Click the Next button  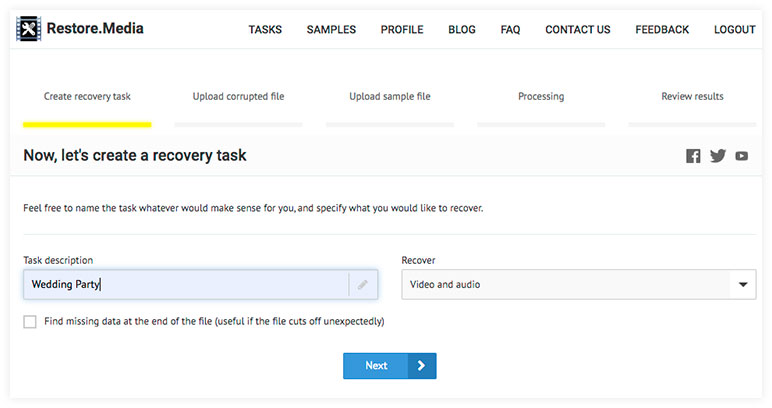click(x=389, y=366)
